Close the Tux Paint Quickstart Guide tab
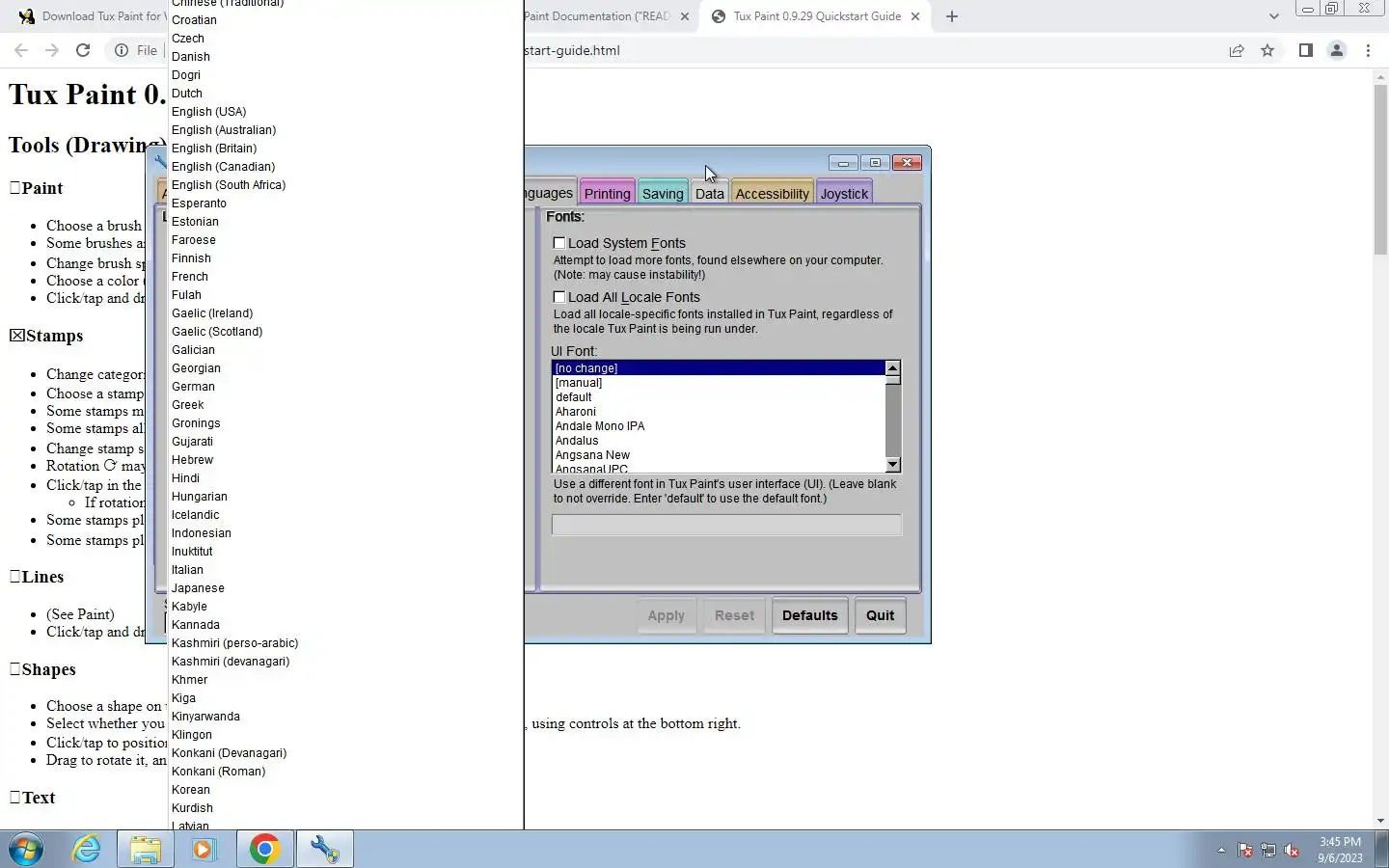 [x=915, y=16]
